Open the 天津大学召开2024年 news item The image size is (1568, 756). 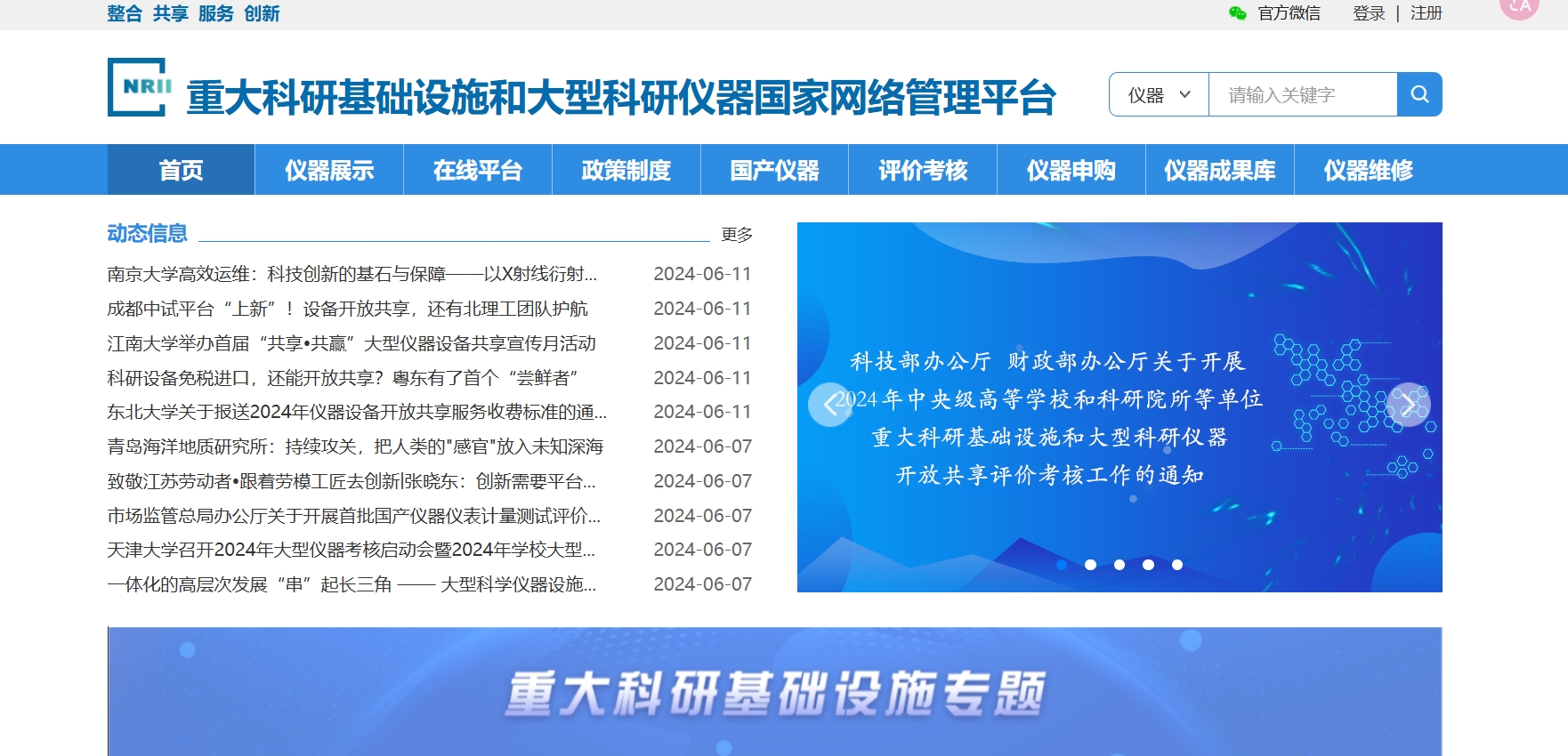pos(352,550)
